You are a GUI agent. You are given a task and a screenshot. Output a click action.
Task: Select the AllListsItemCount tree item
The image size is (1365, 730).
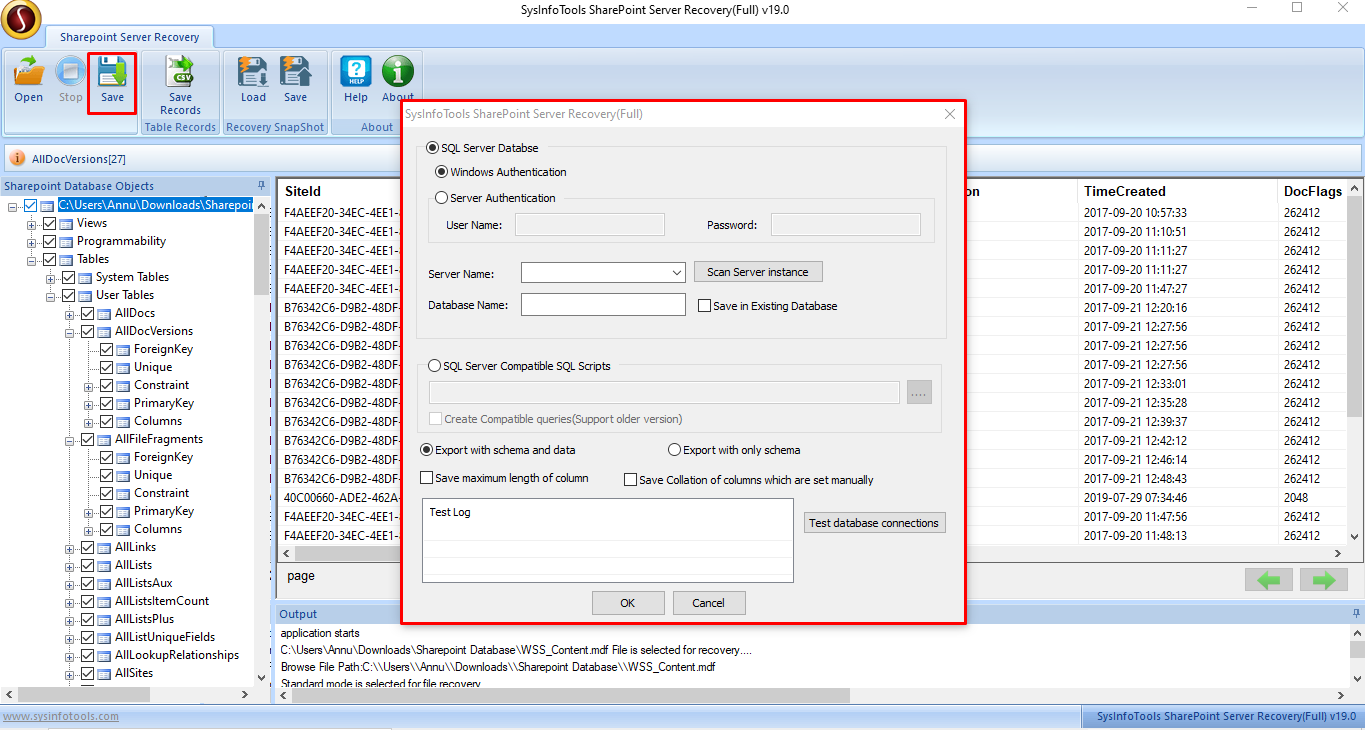tap(162, 601)
